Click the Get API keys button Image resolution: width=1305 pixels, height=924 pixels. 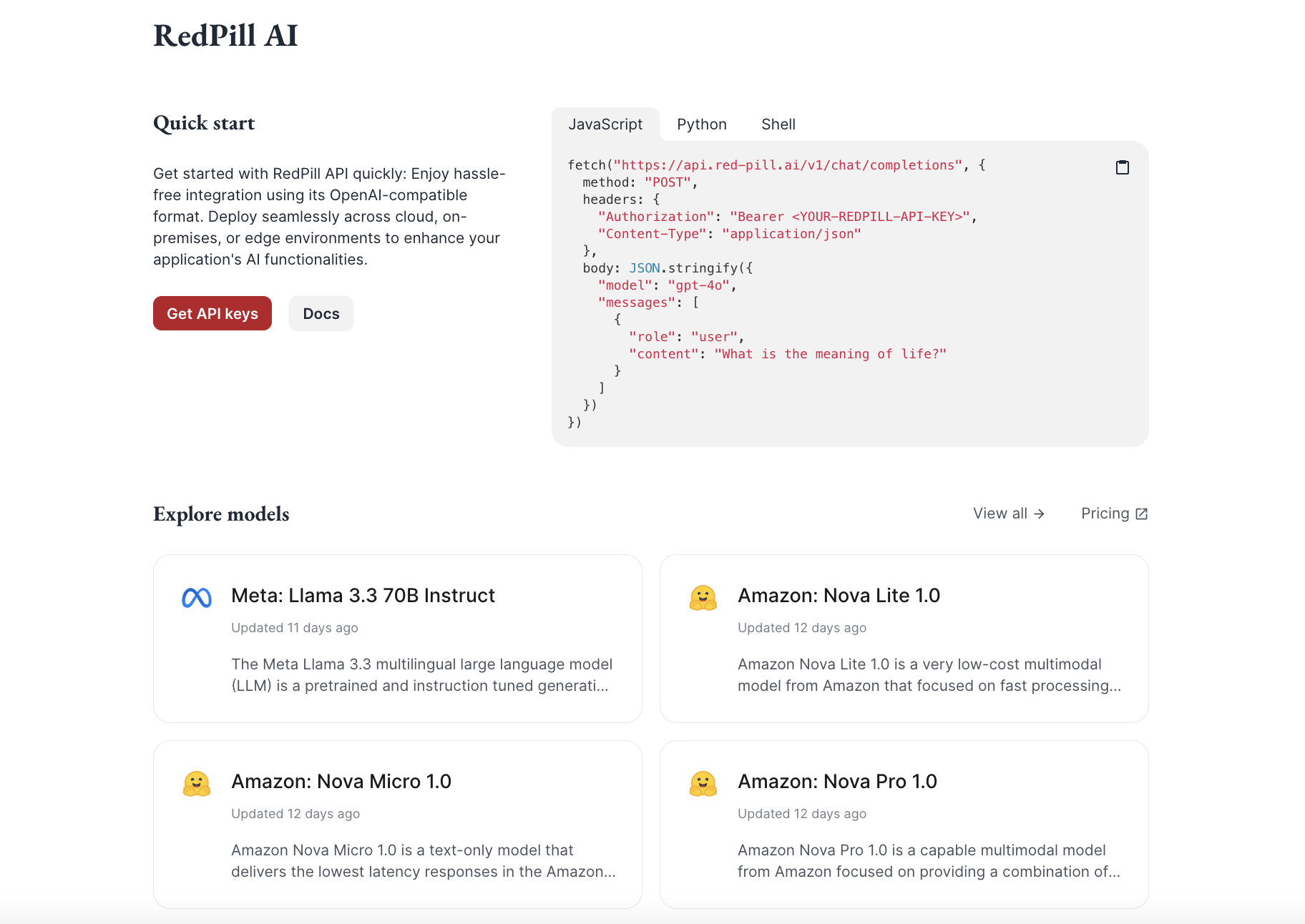212,313
